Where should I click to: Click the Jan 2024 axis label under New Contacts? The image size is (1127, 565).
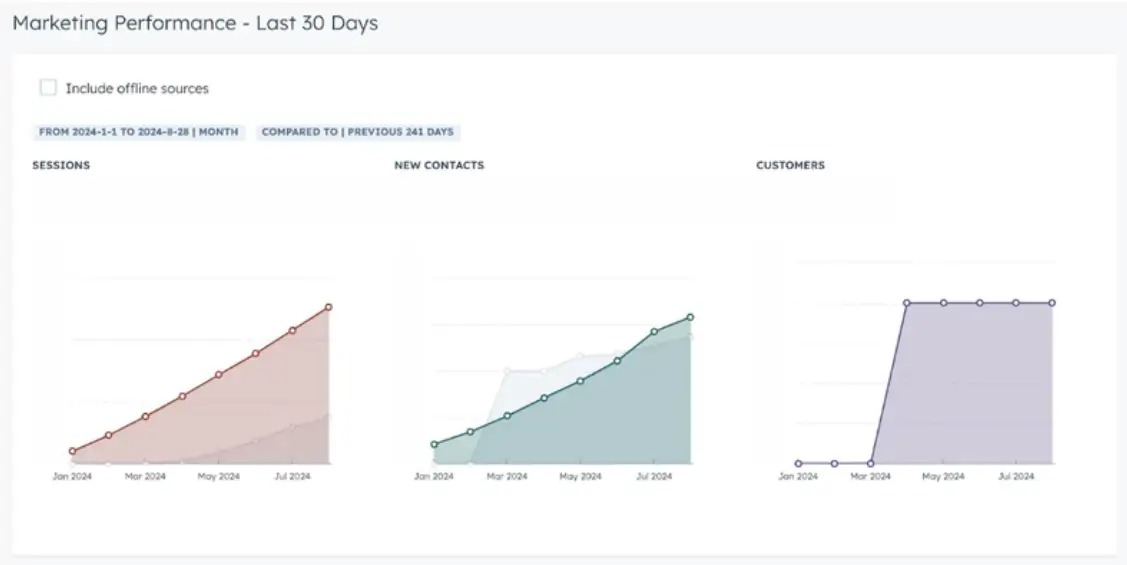(434, 477)
